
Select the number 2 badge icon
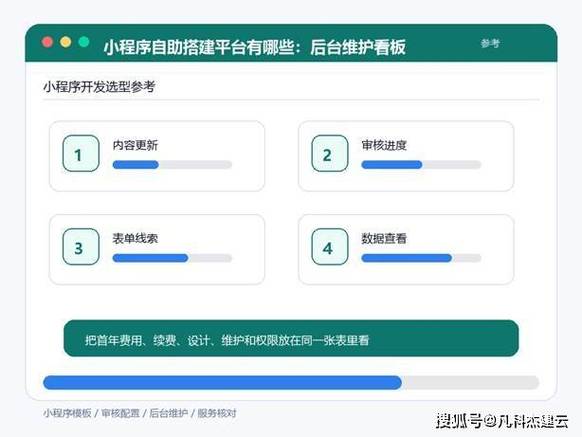330,153
